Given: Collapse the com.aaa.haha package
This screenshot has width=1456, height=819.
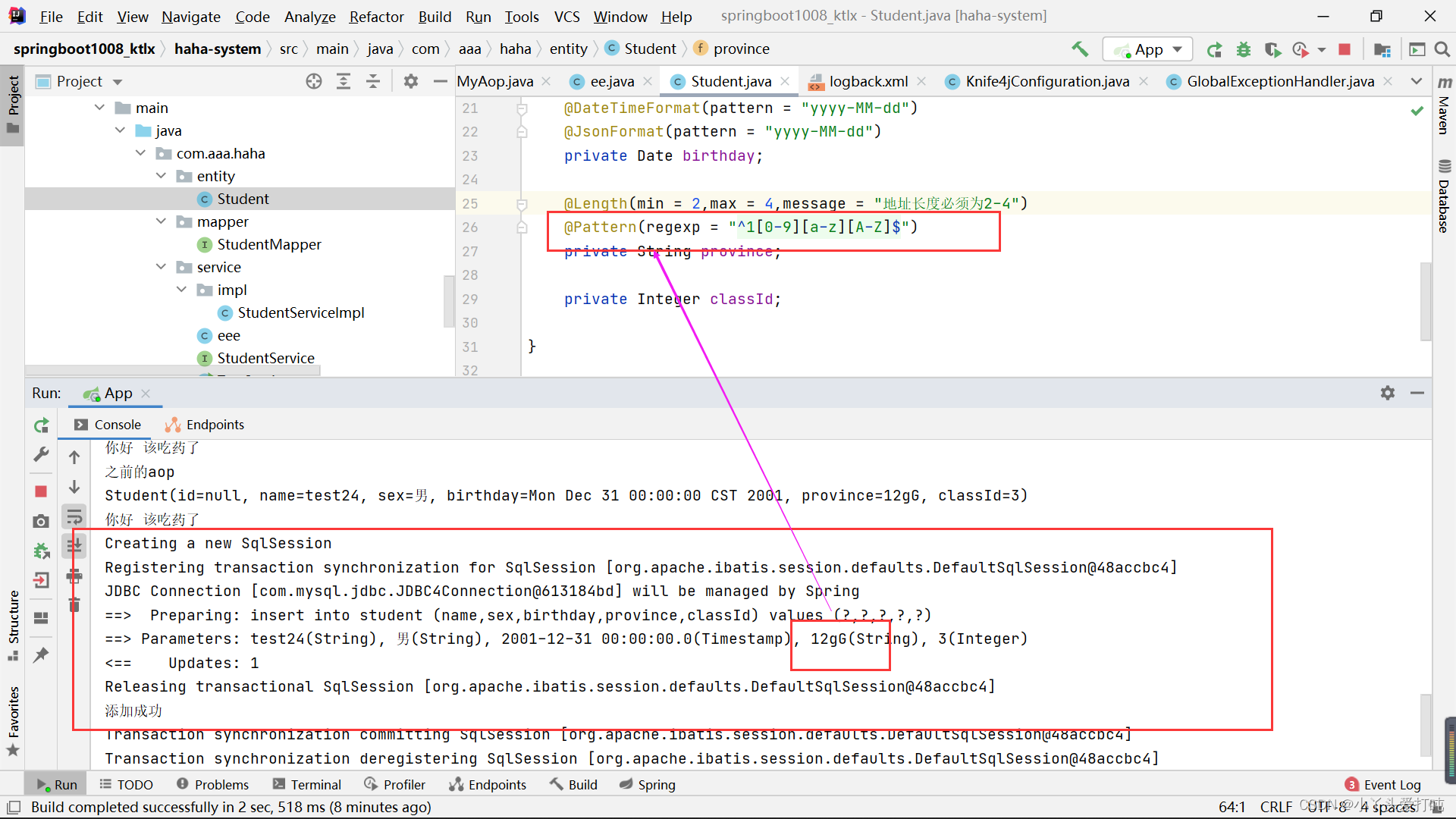Looking at the screenshot, I should pos(140,153).
